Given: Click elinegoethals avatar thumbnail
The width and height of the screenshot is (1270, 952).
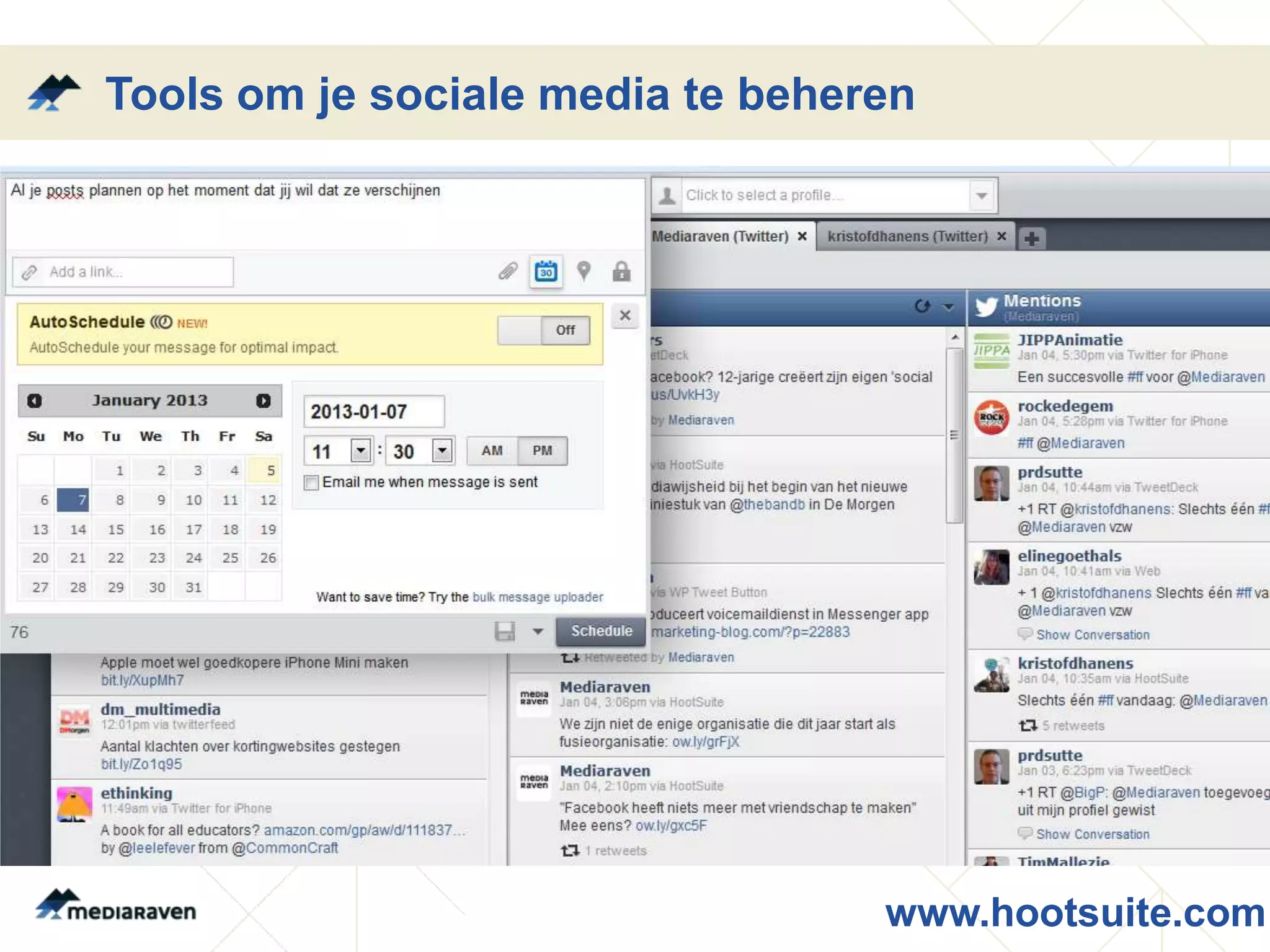Looking at the screenshot, I should [991, 567].
